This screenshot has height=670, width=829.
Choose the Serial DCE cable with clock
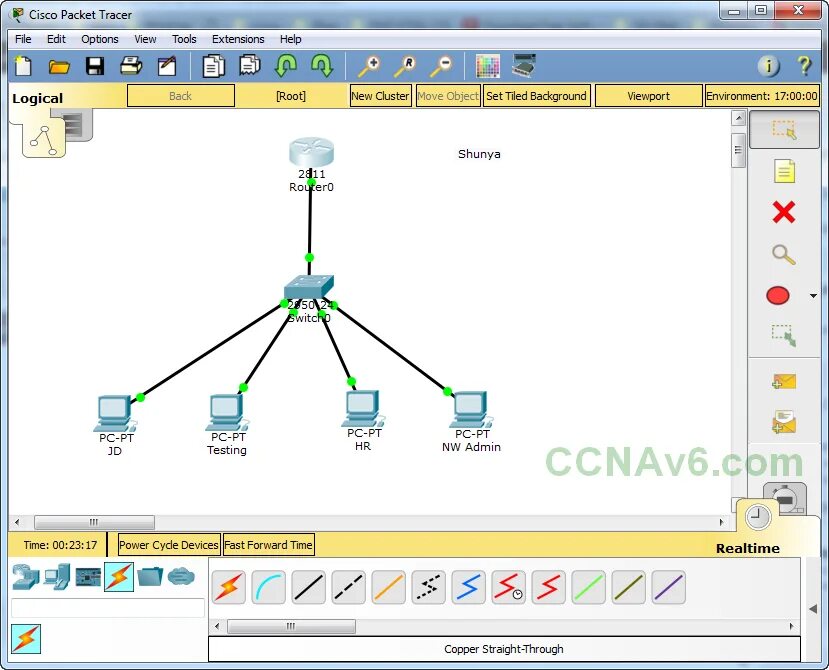[x=509, y=588]
